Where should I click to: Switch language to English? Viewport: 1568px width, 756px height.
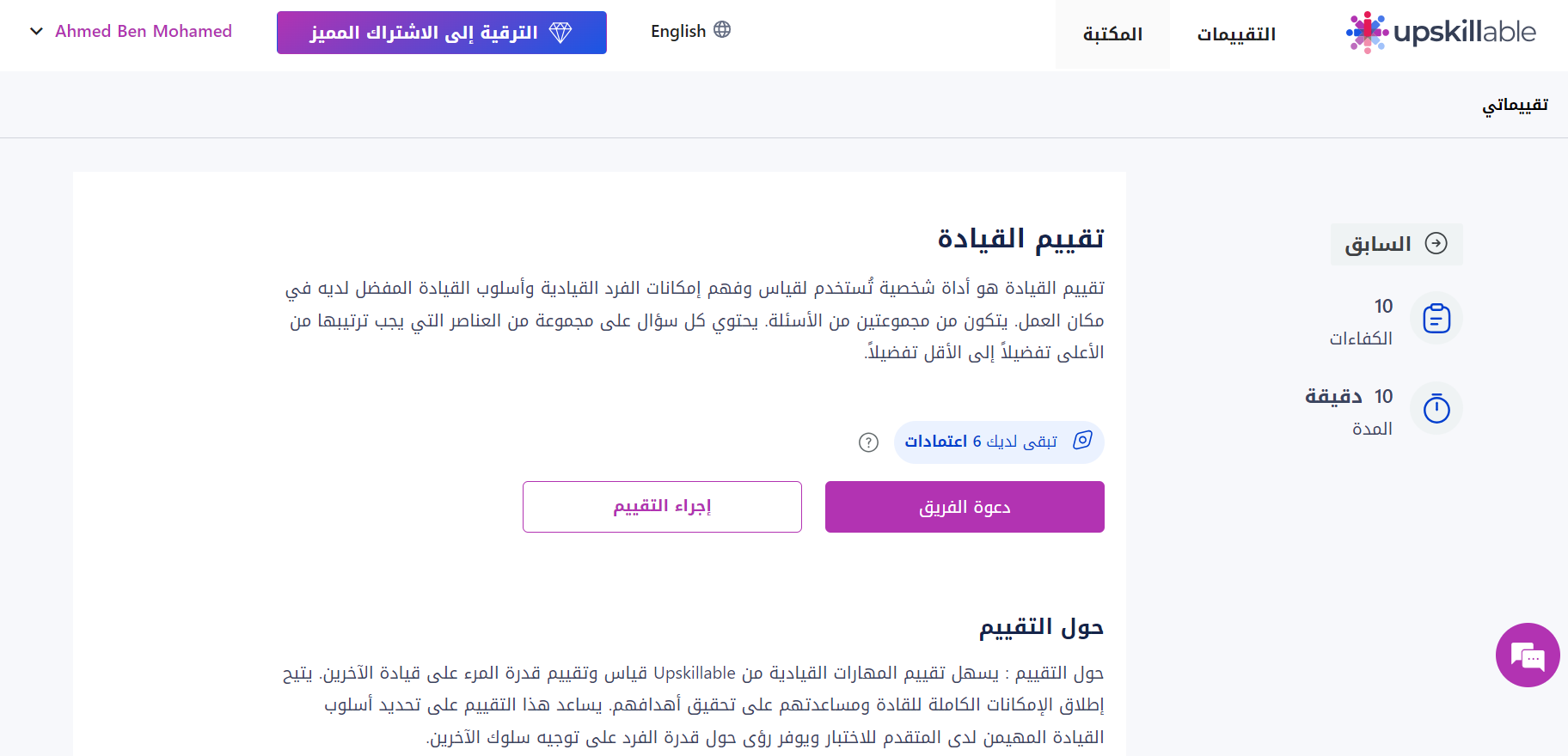[x=690, y=31]
